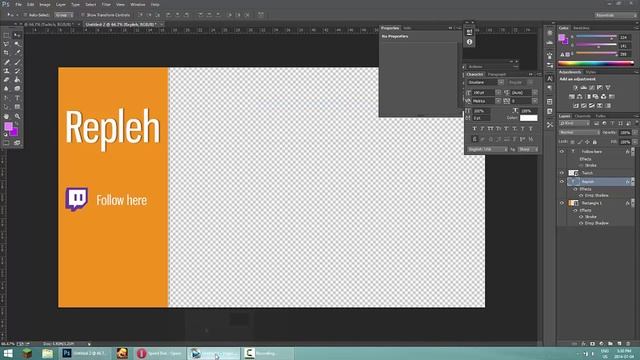Select the Blur tool
The image size is (640, 360).
(x=6, y=88)
